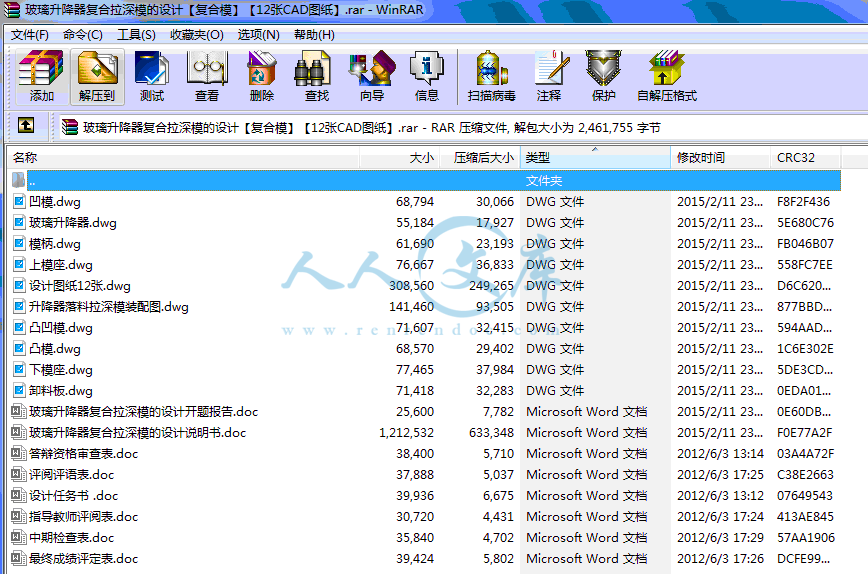
Task: Click the DWG icon beside 上模座.dwg
Action: (19, 265)
